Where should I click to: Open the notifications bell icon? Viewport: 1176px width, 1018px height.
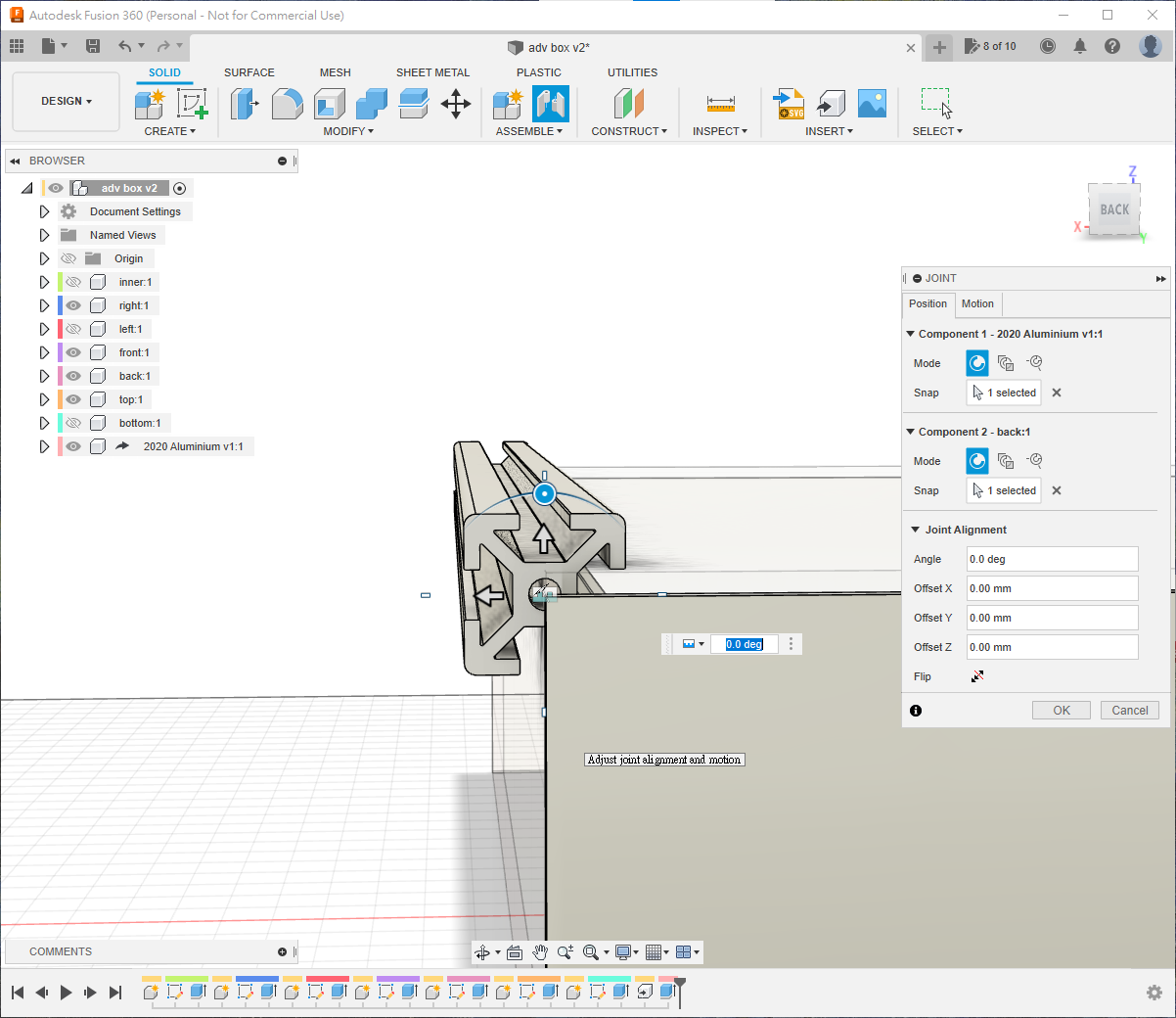[1080, 46]
